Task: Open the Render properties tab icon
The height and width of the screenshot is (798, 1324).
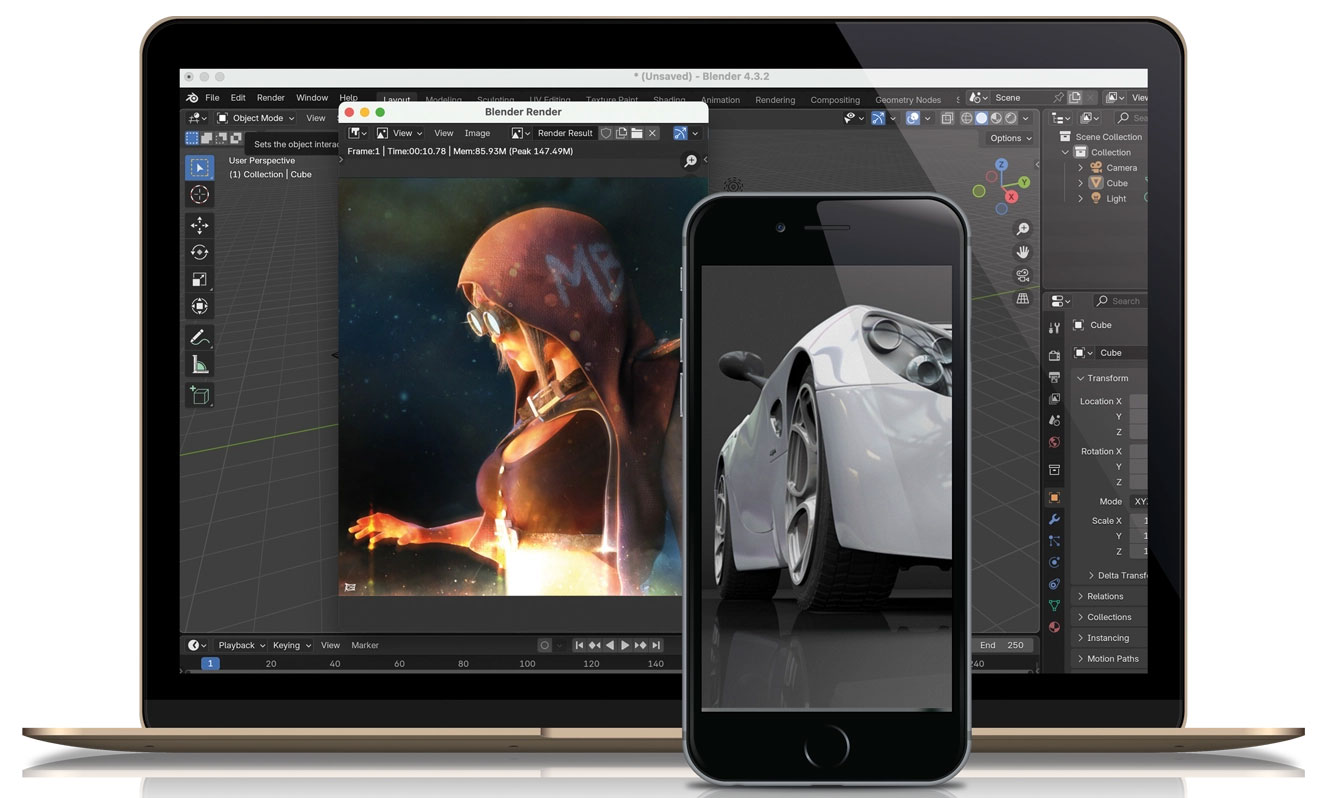Action: point(1054,355)
